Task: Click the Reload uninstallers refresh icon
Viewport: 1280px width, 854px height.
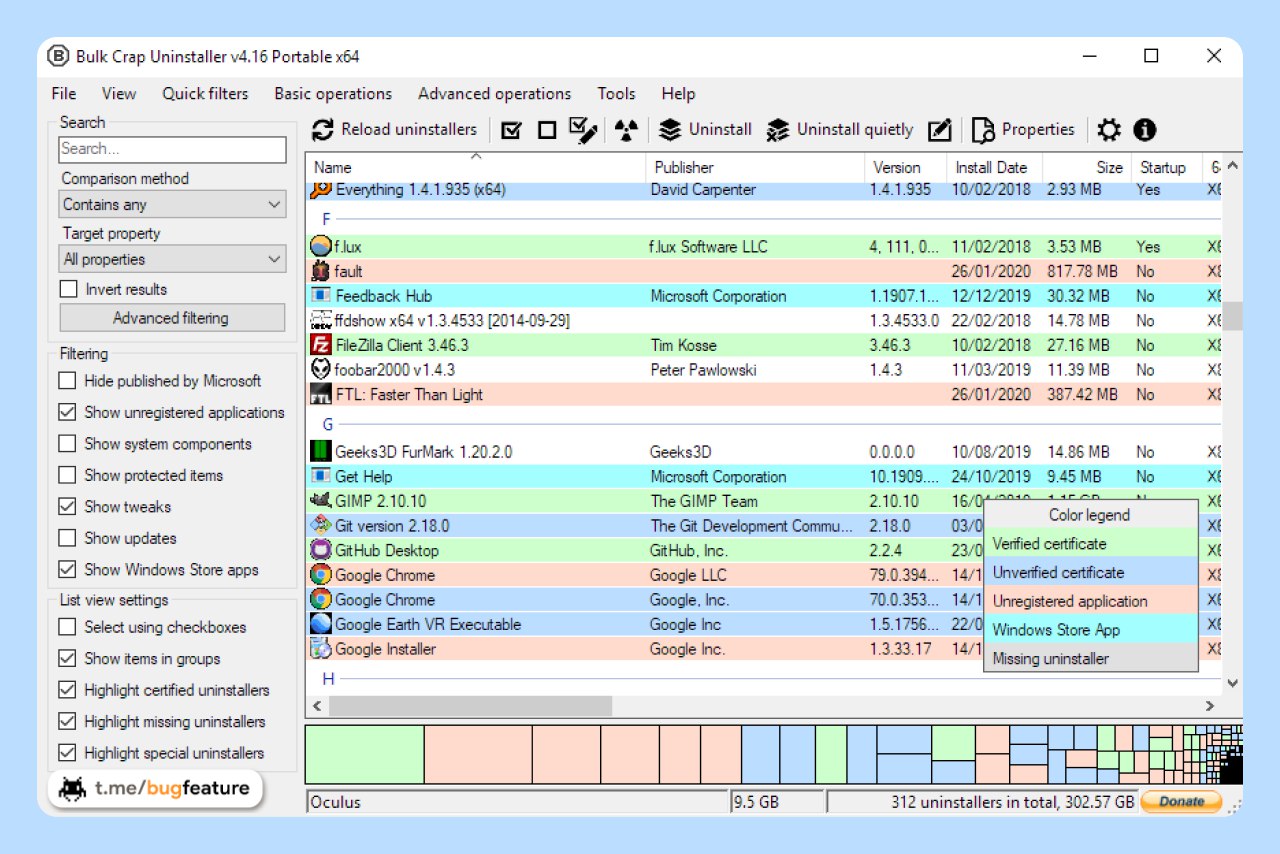Action: tap(322, 130)
